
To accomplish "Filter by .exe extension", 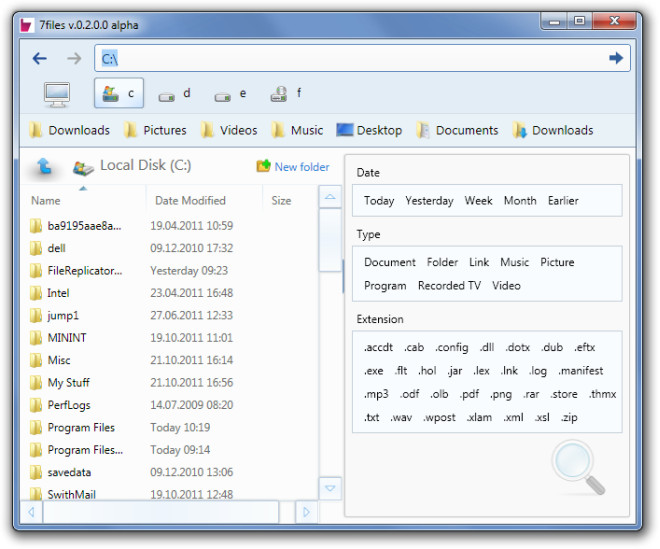I will click(374, 371).
